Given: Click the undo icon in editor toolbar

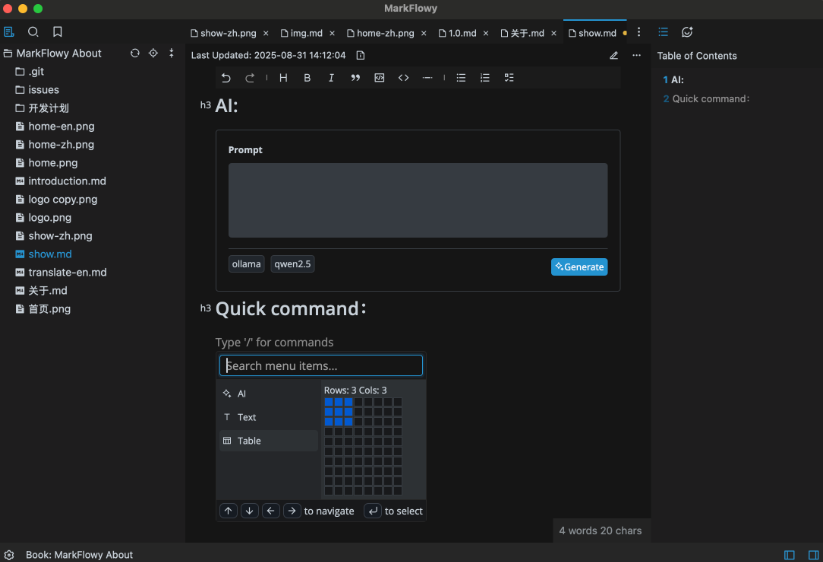Looking at the screenshot, I should tap(226, 78).
